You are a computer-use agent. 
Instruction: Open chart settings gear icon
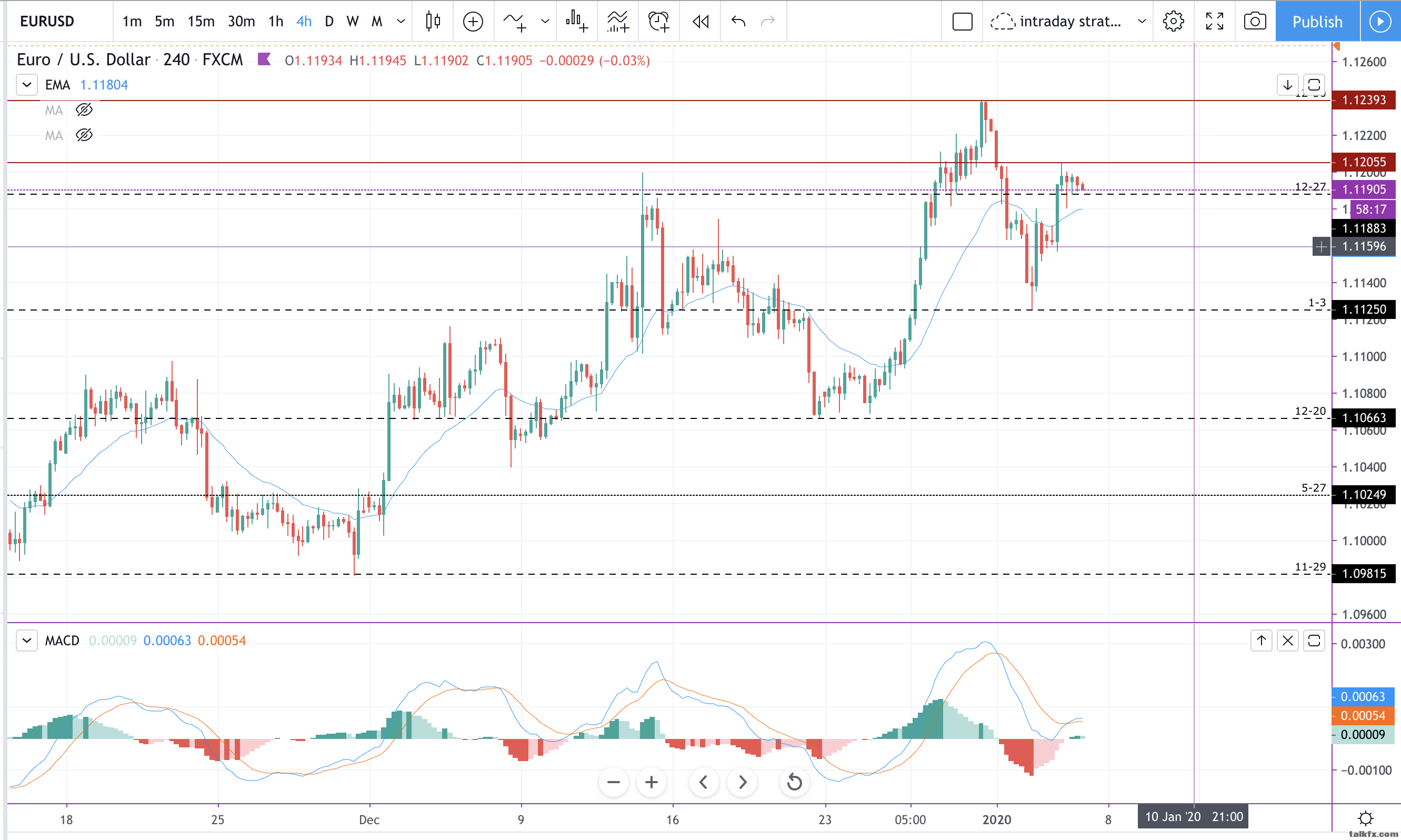click(x=1174, y=22)
